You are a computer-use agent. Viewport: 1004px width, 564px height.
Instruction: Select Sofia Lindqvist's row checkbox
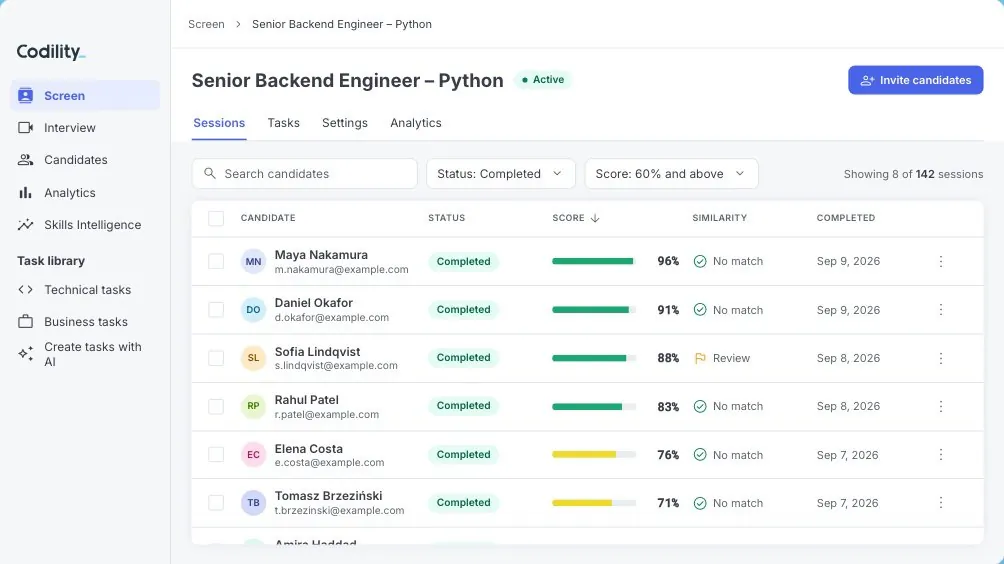click(x=216, y=358)
